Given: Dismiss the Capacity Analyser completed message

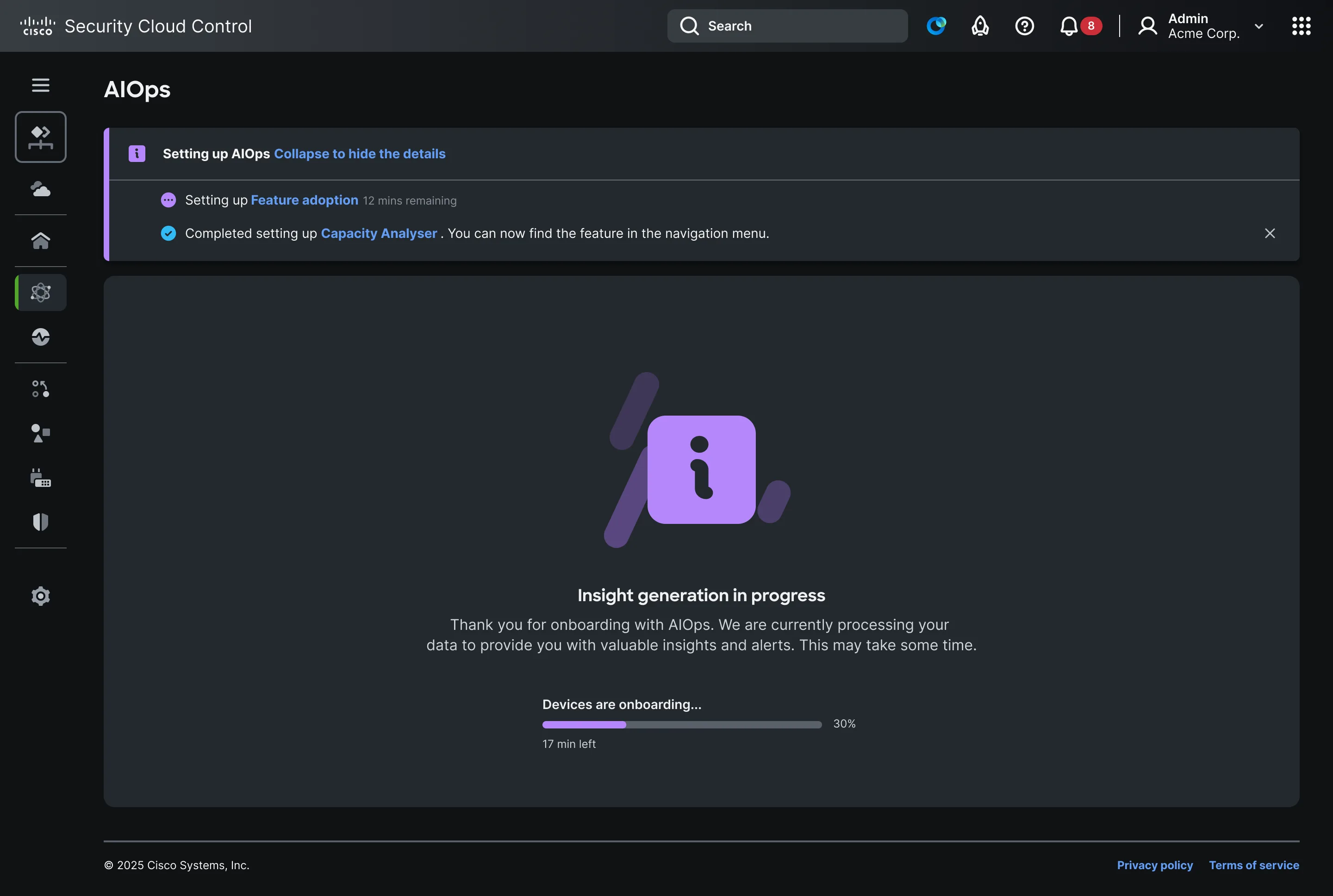Looking at the screenshot, I should (x=1270, y=233).
